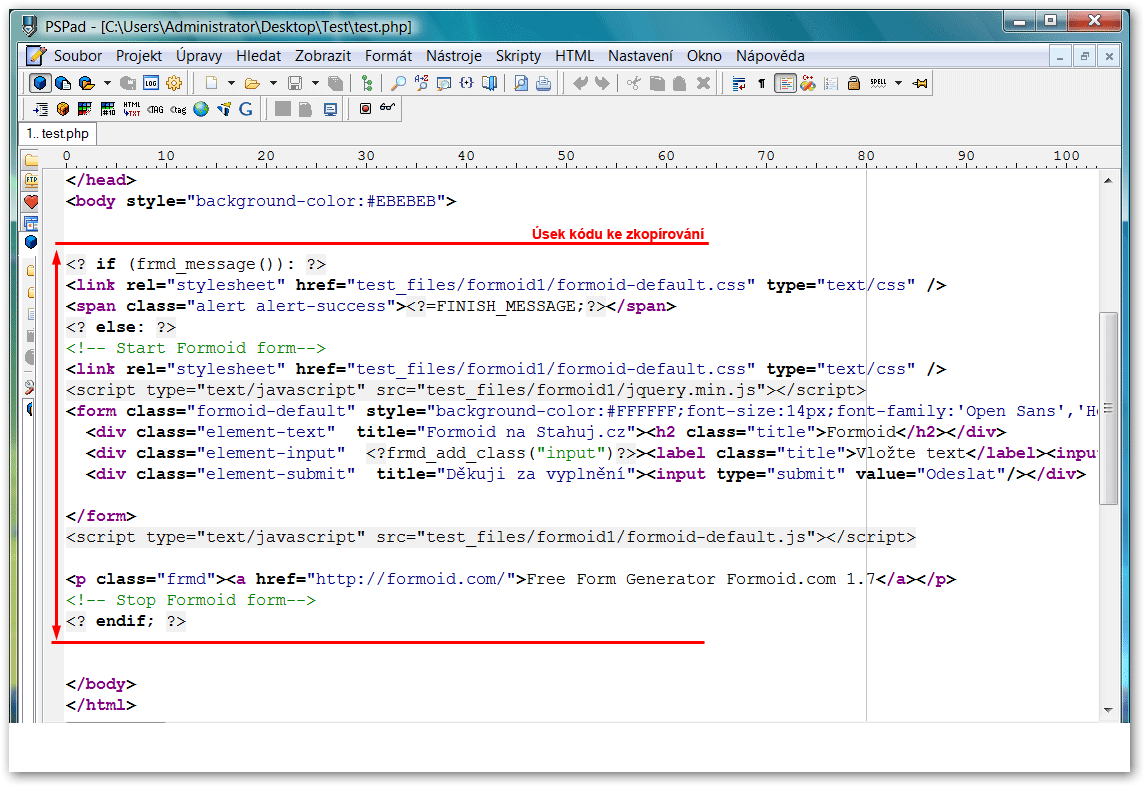Click the red heart favorites sidebar icon
The height and width of the screenshot is (786, 1144).
tap(31, 201)
